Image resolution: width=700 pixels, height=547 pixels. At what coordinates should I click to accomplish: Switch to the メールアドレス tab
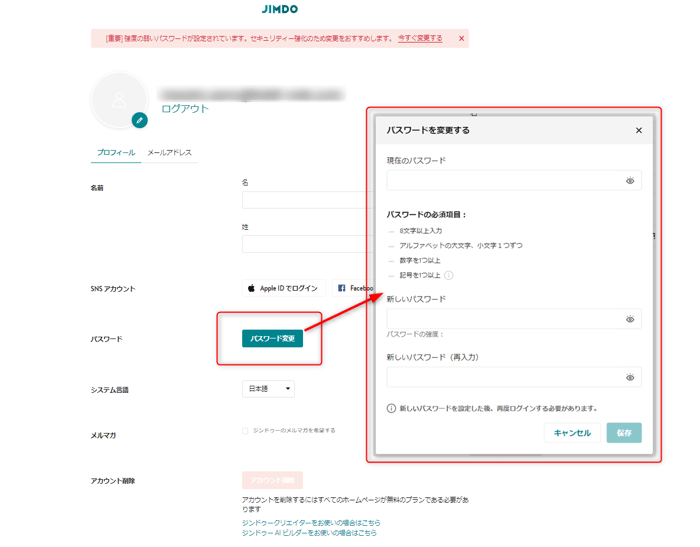tap(170, 153)
